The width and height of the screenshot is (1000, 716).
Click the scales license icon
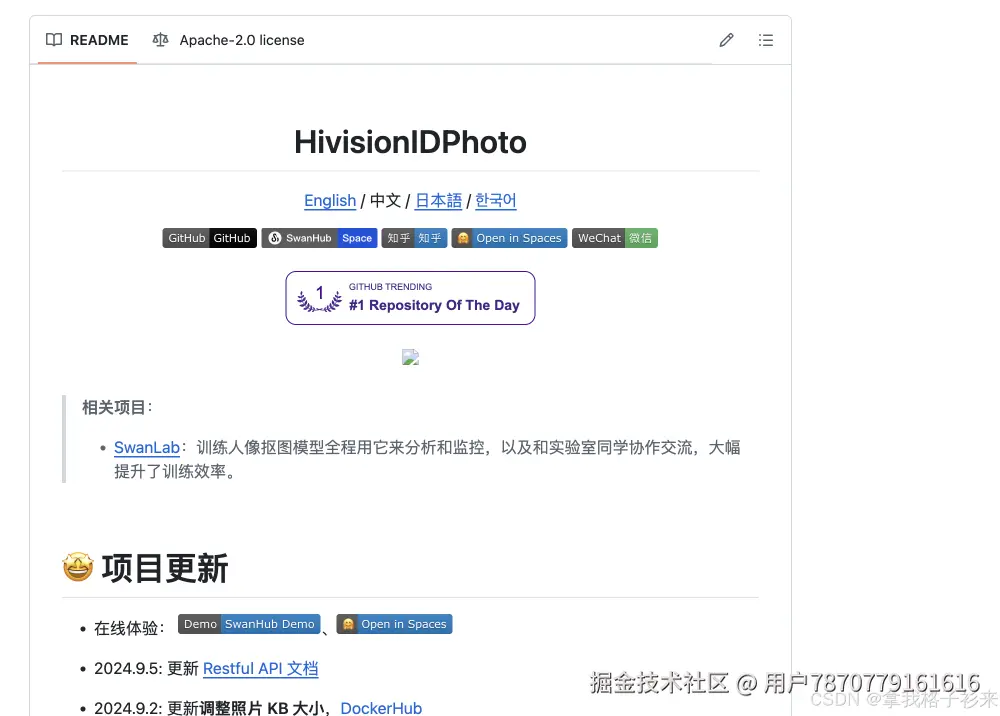click(x=161, y=40)
